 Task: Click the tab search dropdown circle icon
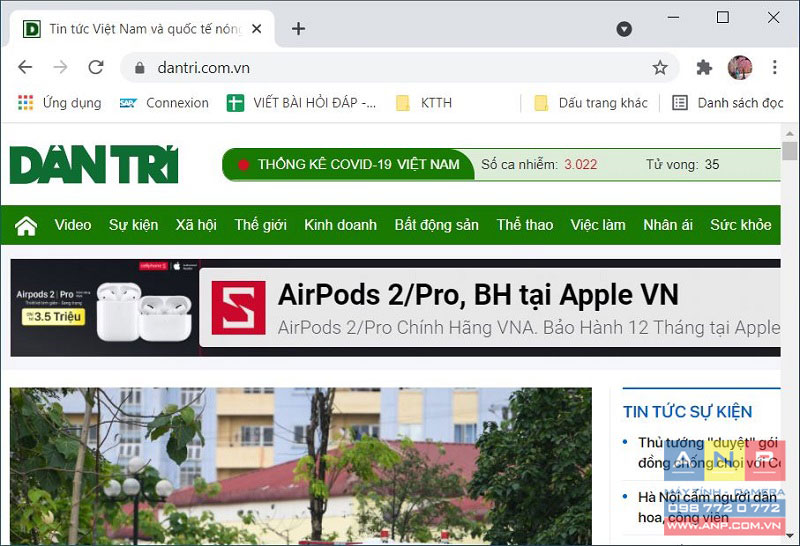623,29
